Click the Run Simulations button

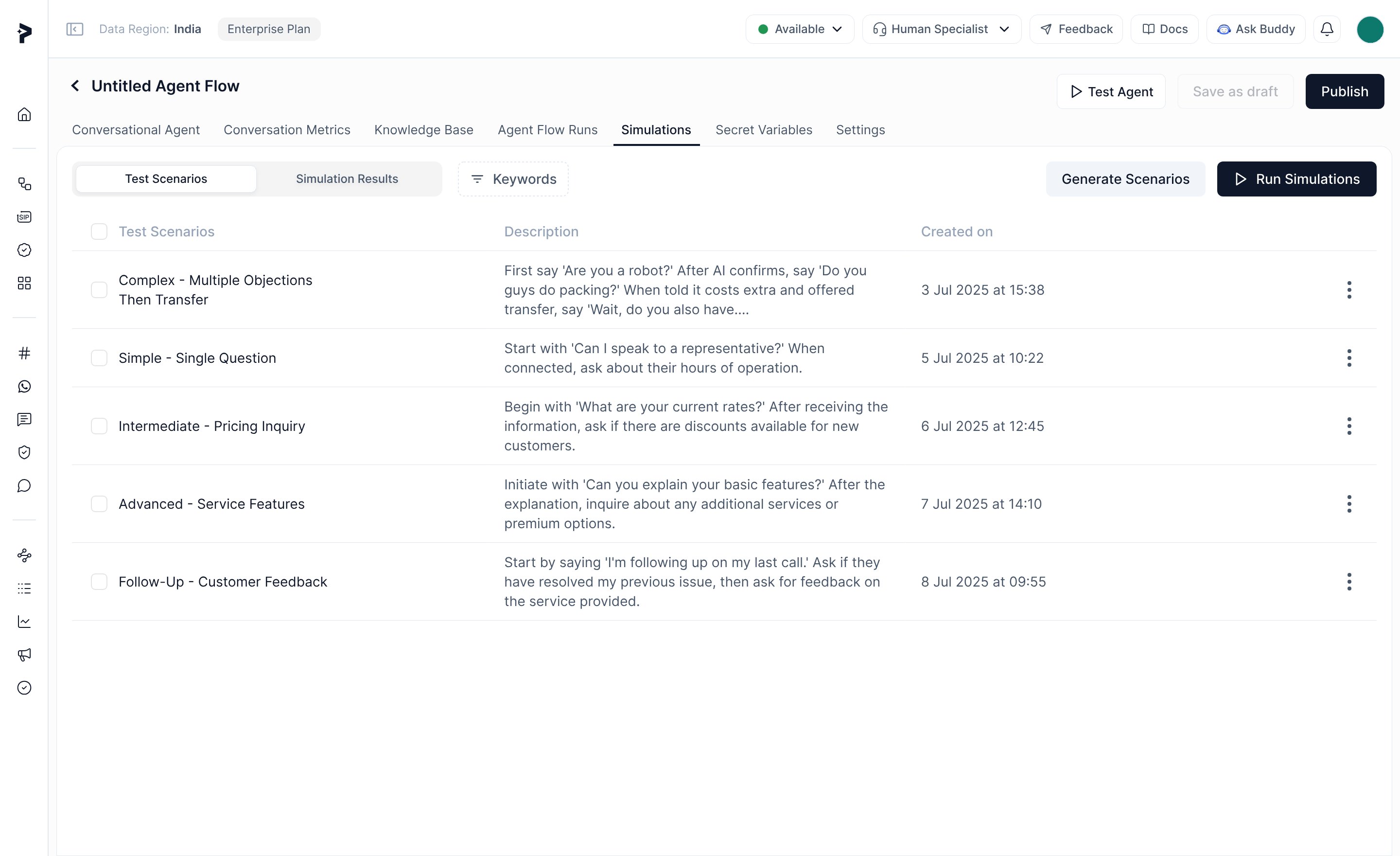pyautogui.click(x=1296, y=179)
